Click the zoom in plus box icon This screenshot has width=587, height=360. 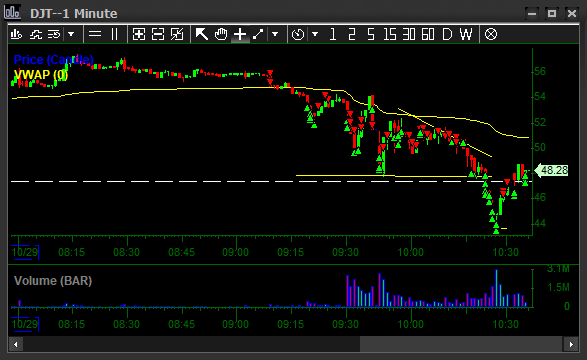coord(139,34)
